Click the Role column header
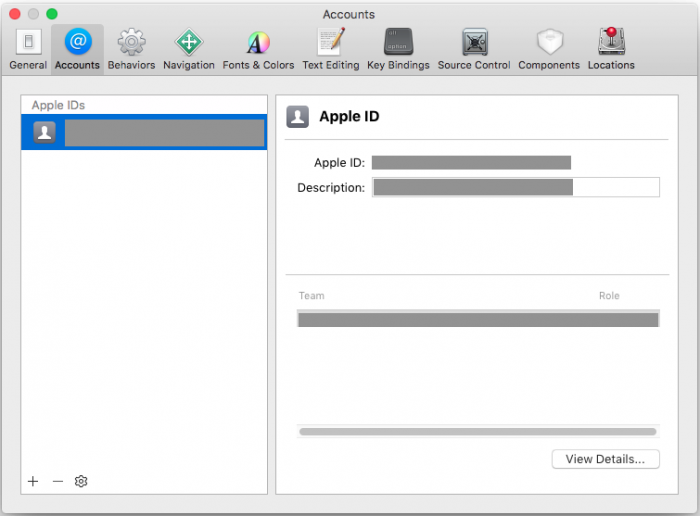This screenshot has height=516, width=700. pyautogui.click(x=609, y=295)
